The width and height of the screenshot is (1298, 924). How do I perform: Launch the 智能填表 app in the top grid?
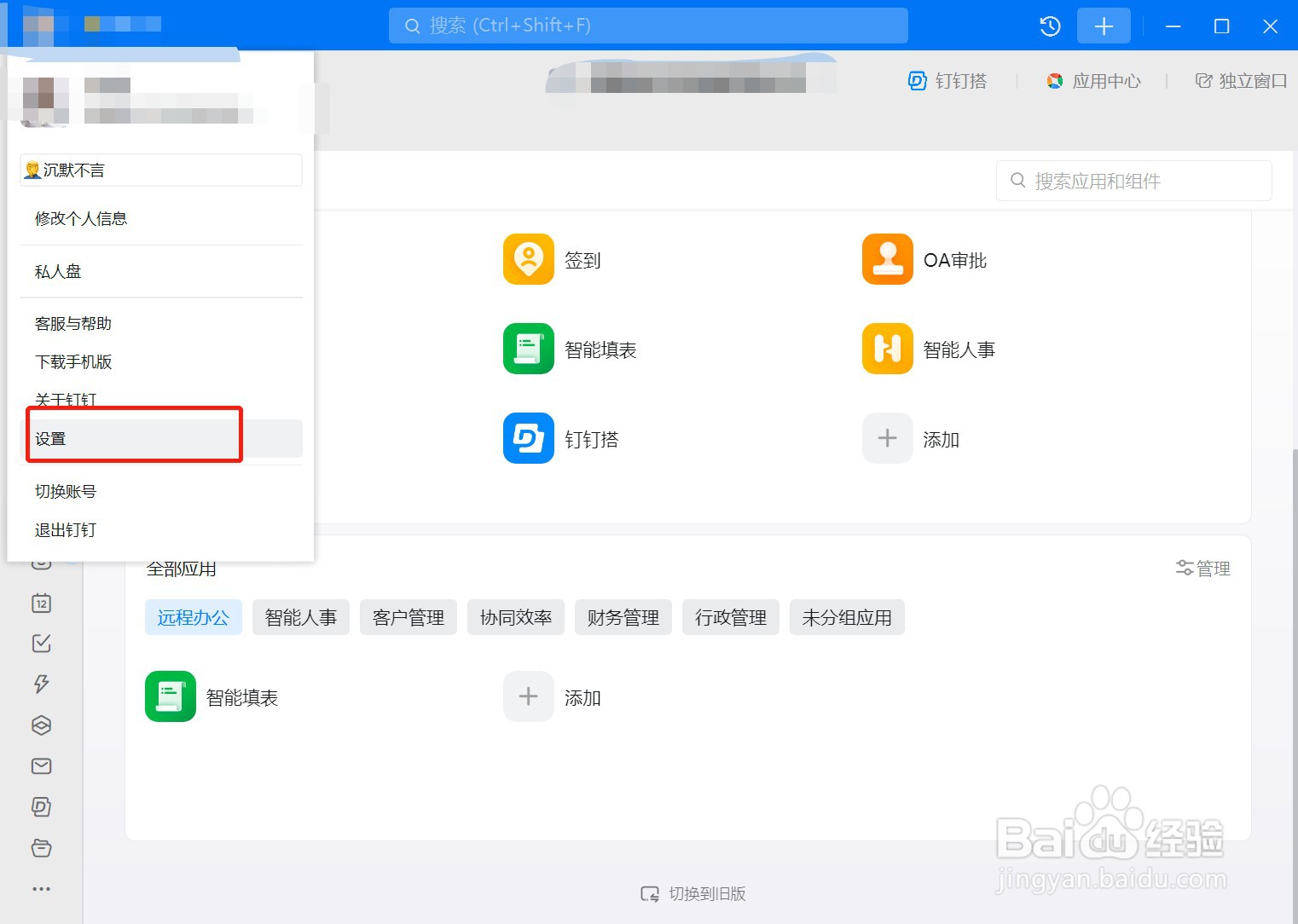click(x=528, y=349)
